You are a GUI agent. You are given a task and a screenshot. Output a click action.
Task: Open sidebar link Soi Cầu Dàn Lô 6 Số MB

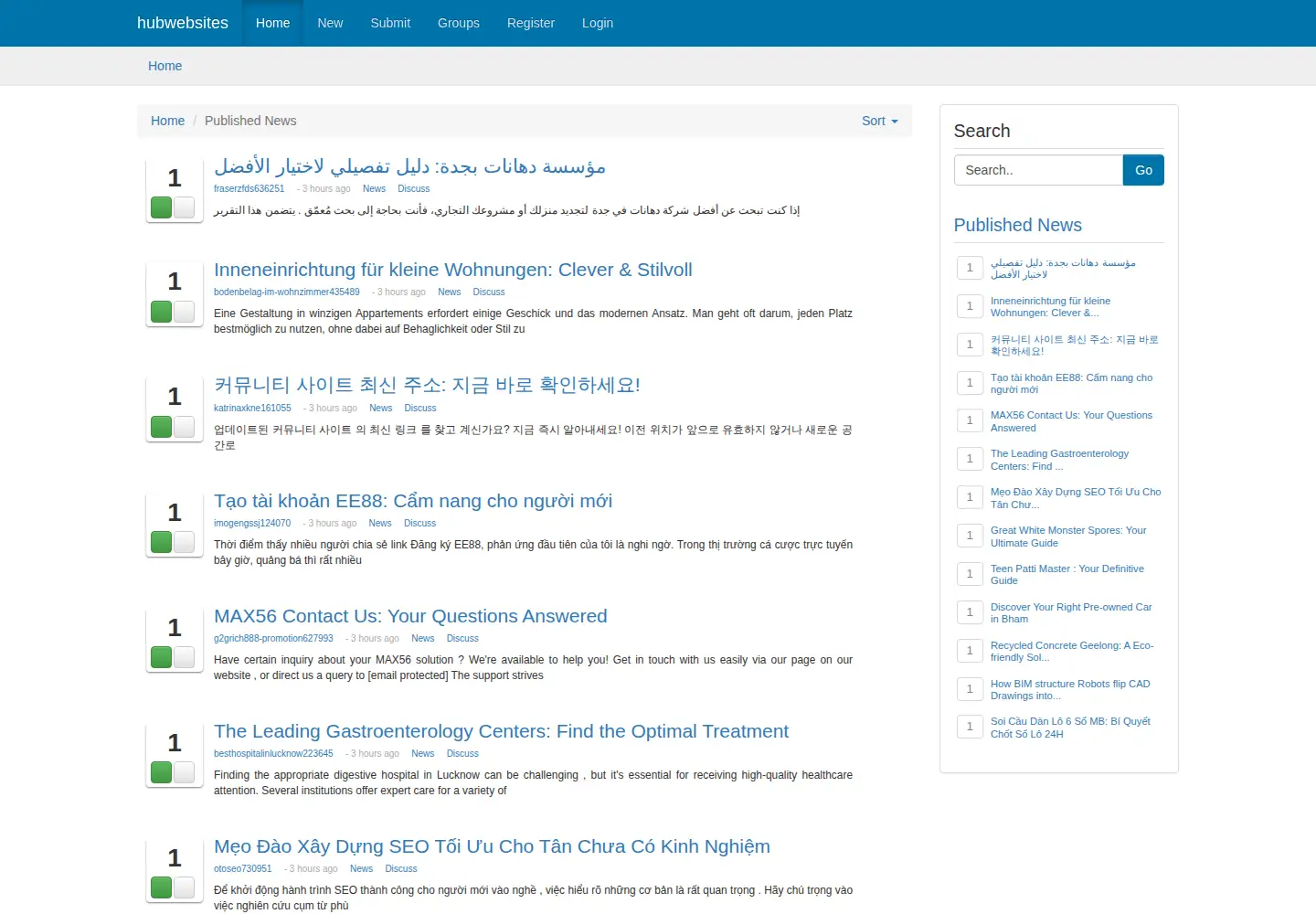coord(1070,728)
